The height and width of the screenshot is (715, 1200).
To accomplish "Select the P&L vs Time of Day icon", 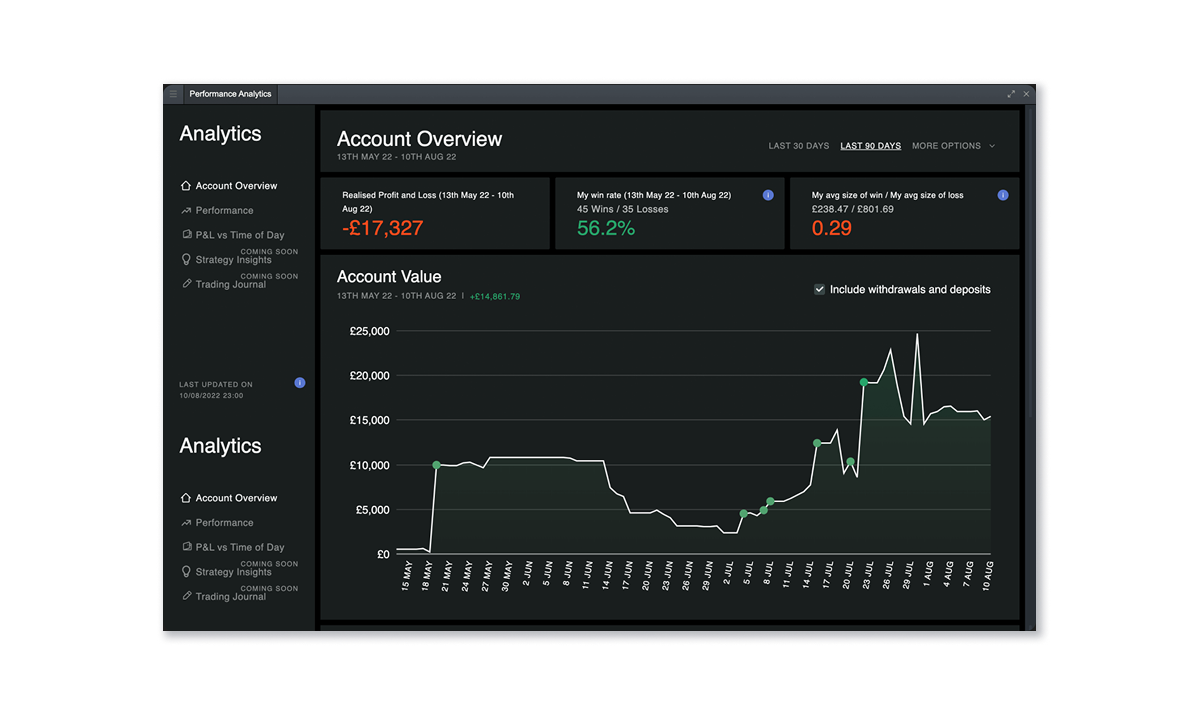I will [185, 234].
